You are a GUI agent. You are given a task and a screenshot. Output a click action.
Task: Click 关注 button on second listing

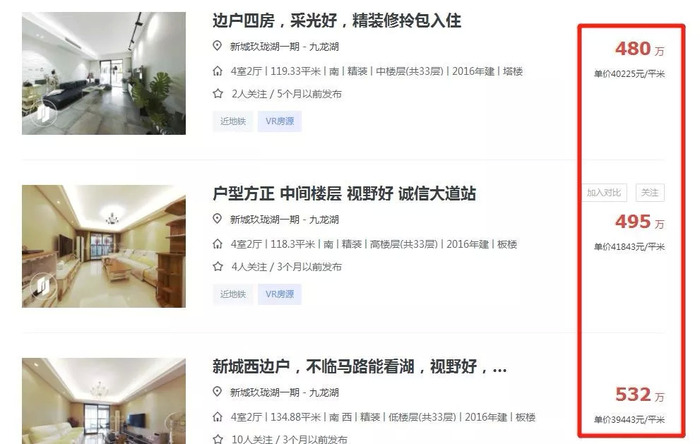click(650, 193)
